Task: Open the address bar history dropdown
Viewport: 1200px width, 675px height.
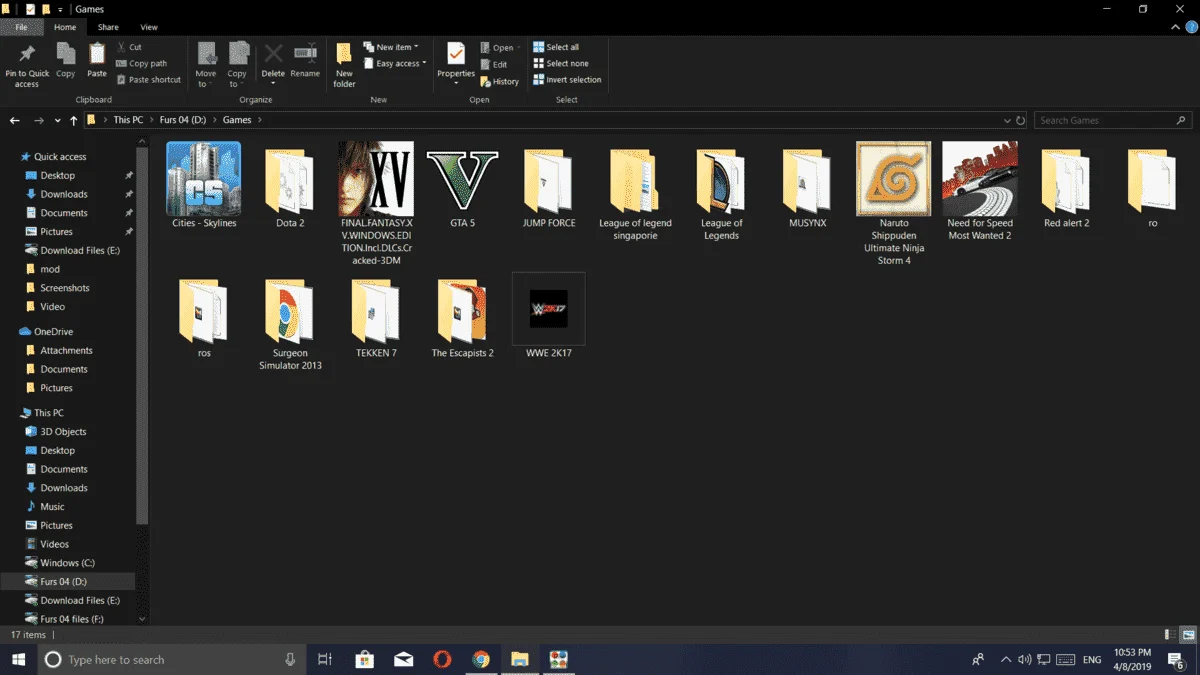Action: pos(1007,120)
